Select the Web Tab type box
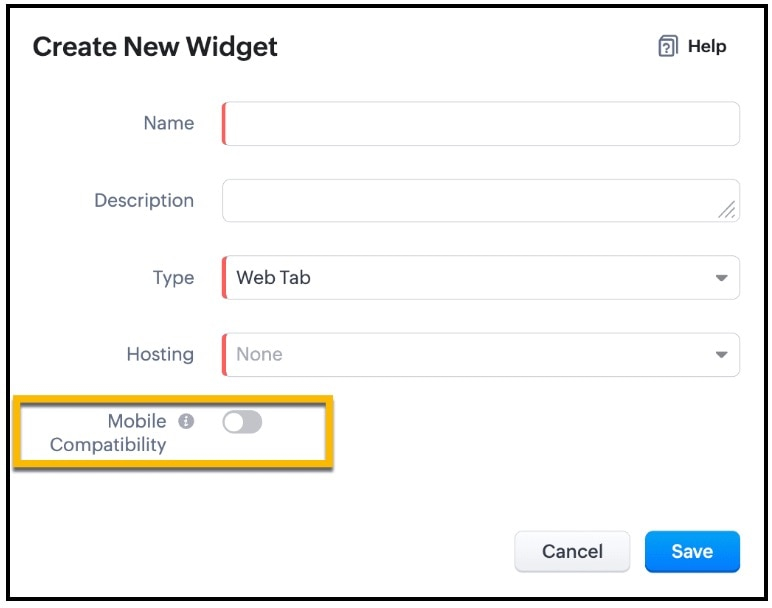The height and width of the screenshot is (608, 772). click(x=481, y=278)
